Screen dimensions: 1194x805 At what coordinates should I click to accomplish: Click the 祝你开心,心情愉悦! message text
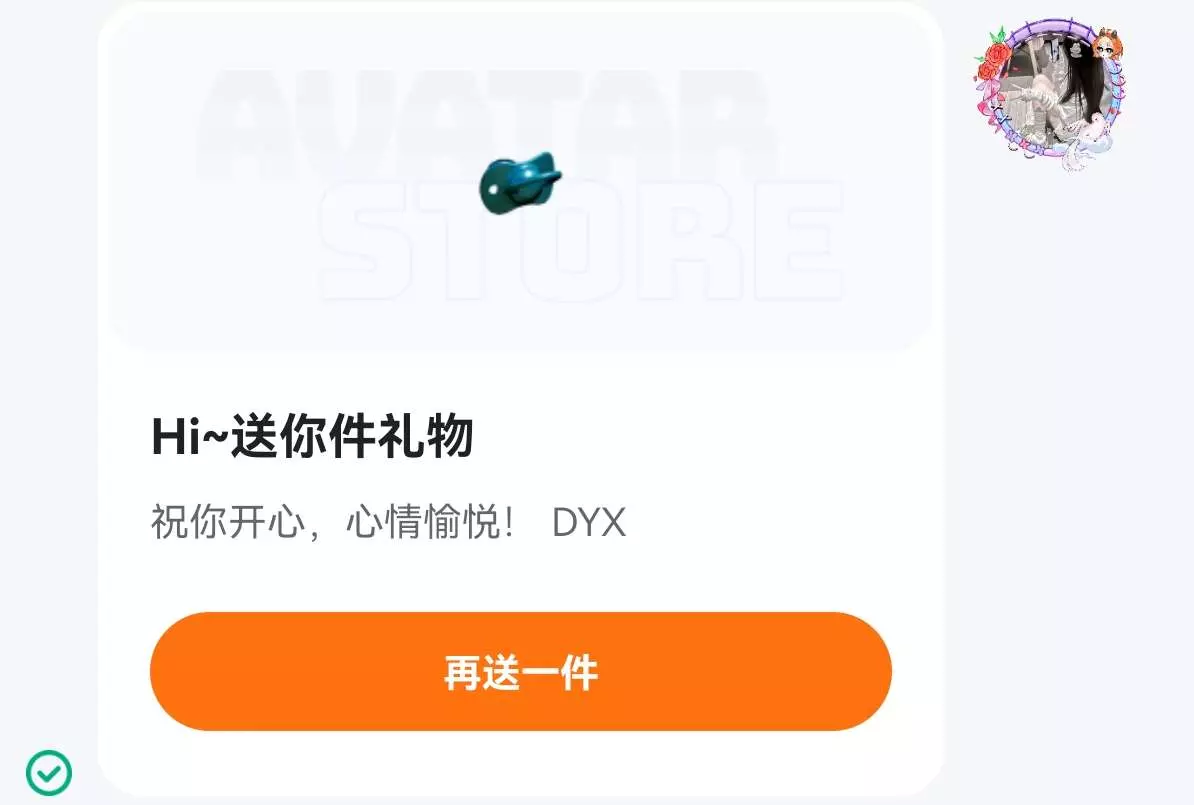pyautogui.click(x=333, y=522)
